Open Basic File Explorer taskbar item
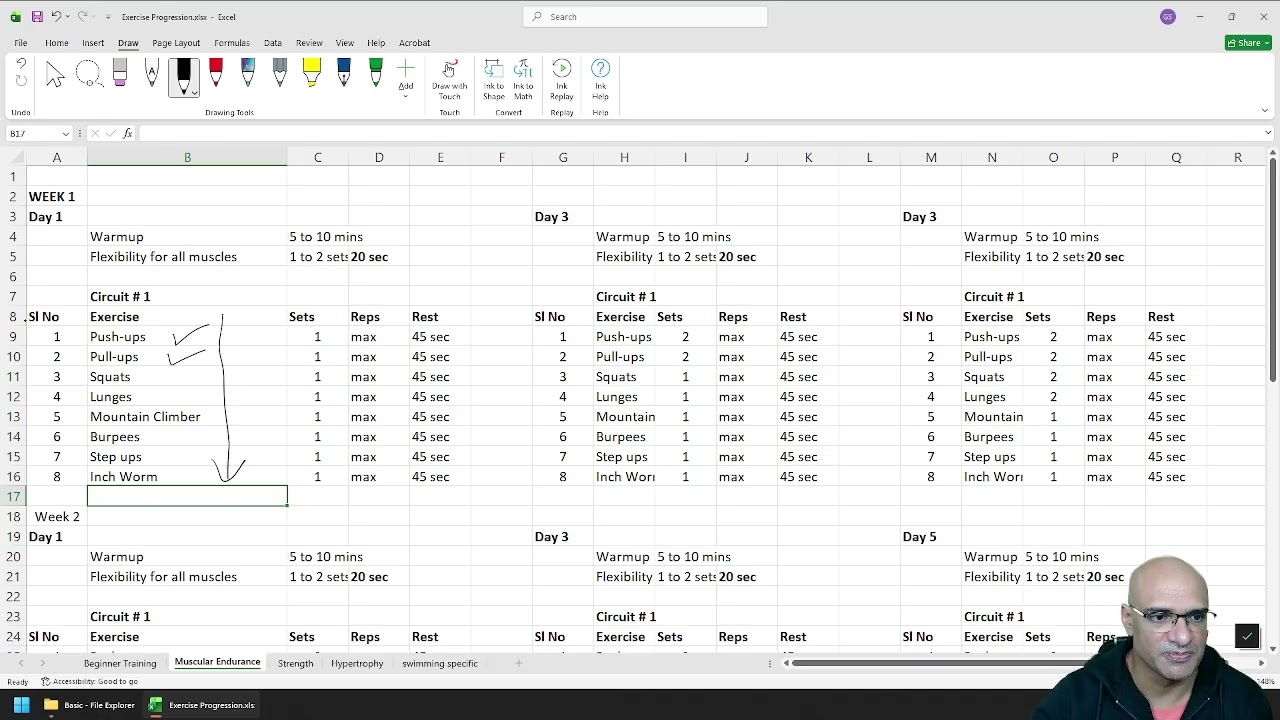Screen dimensions: 1280x720 (90, 705)
